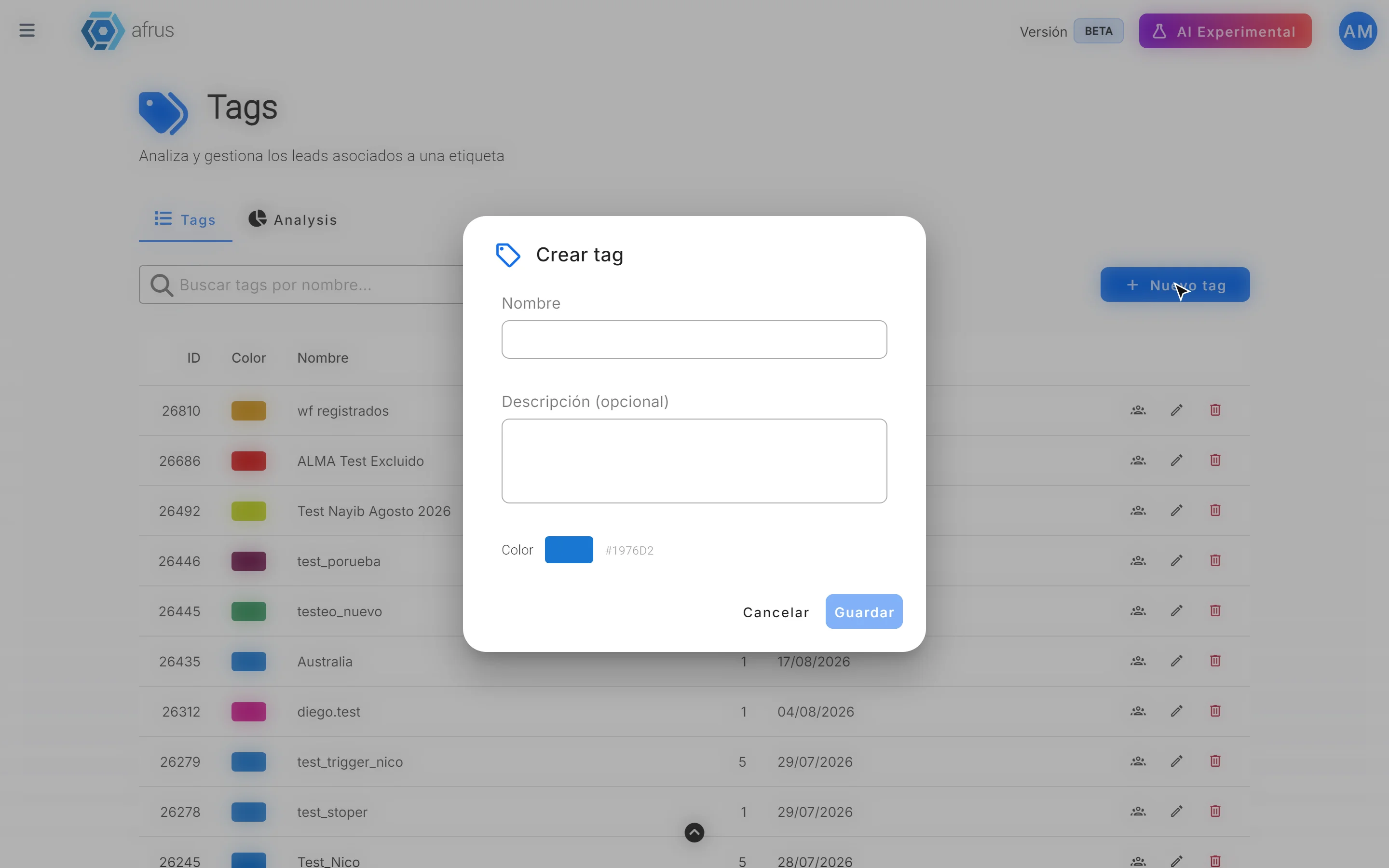Click the Color column header

(248, 358)
